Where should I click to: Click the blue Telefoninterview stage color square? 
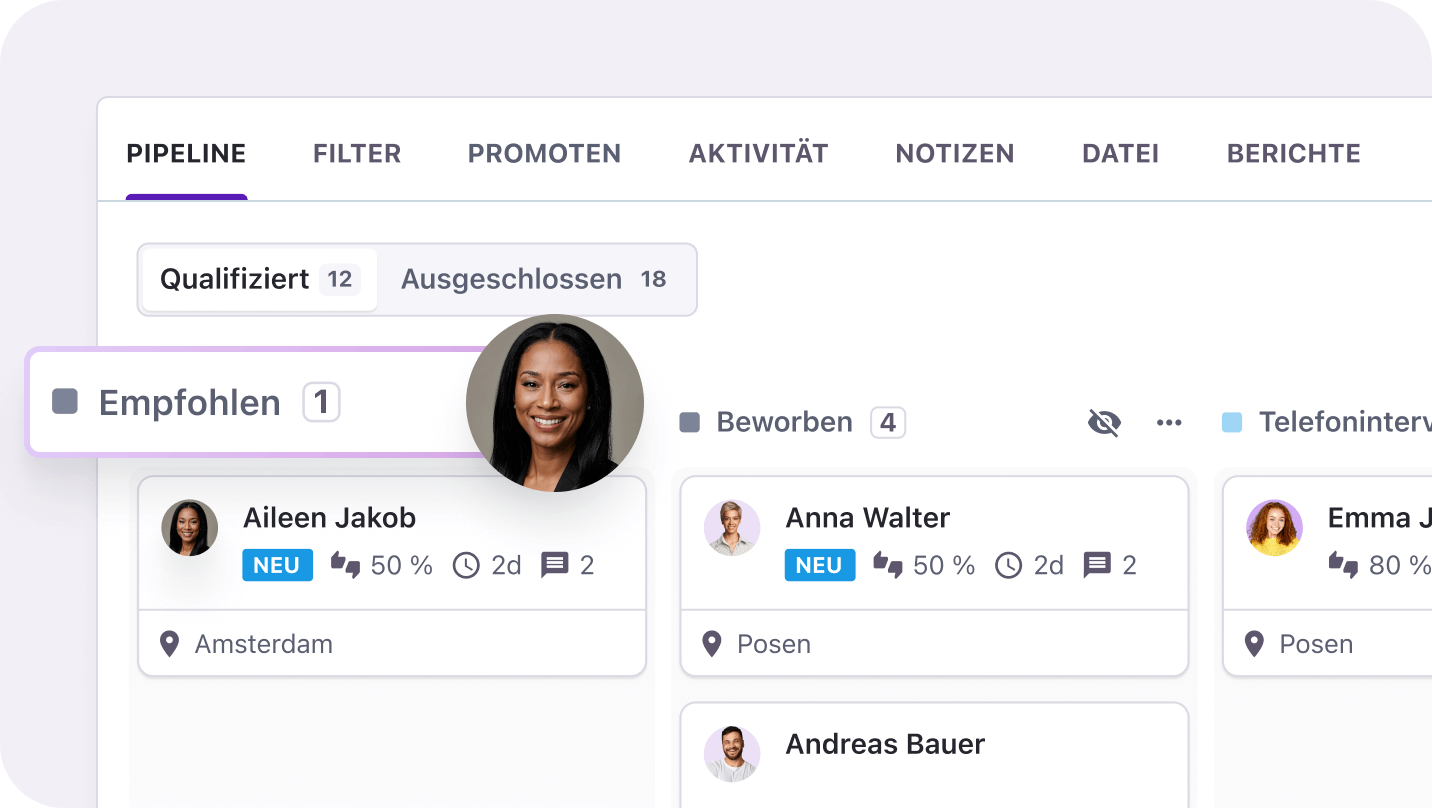[x=1232, y=423]
